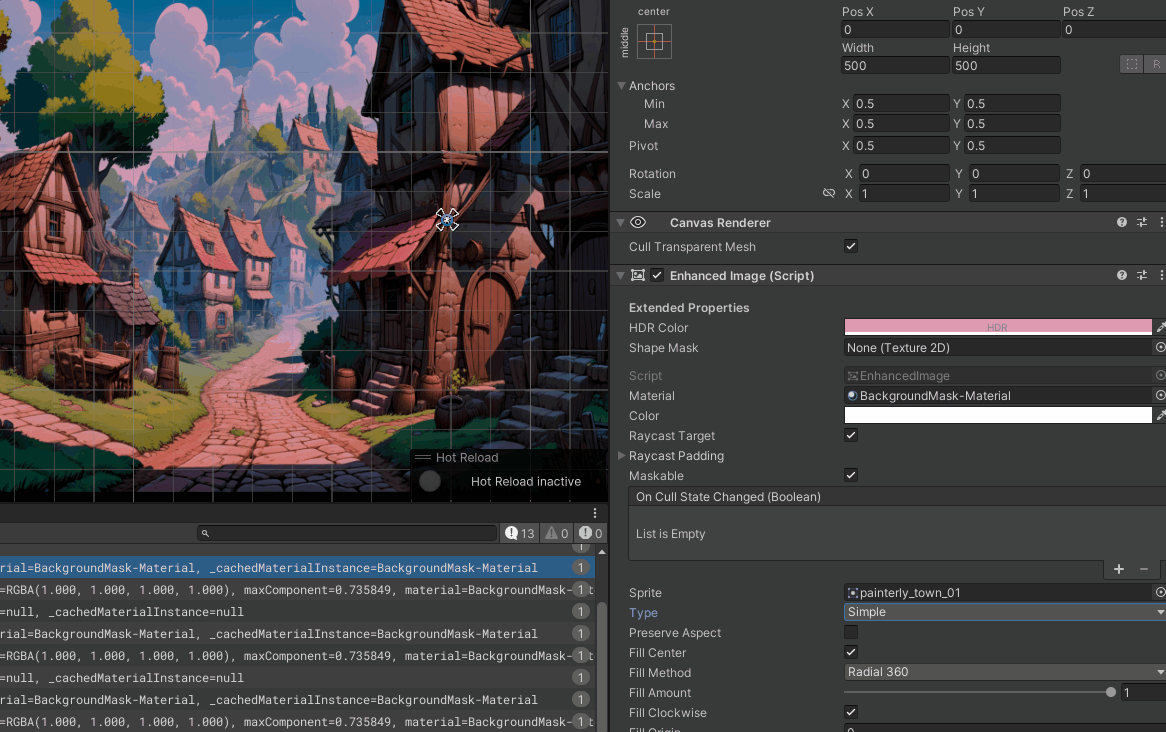The width and height of the screenshot is (1166, 732).
Task: Click the error count icon in console toolbar
Action: pyautogui.click(x=590, y=533)
